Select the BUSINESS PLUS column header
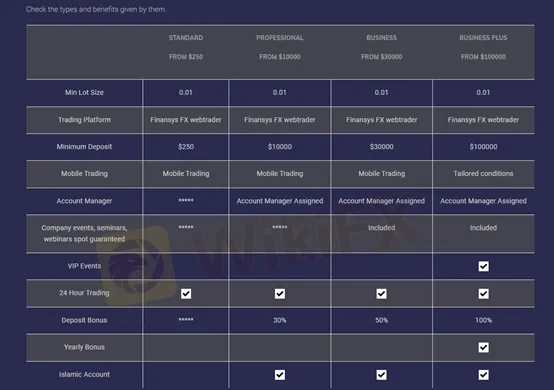Image resolution: width=554 pixels, height=390 pixels. pos(483,37)
